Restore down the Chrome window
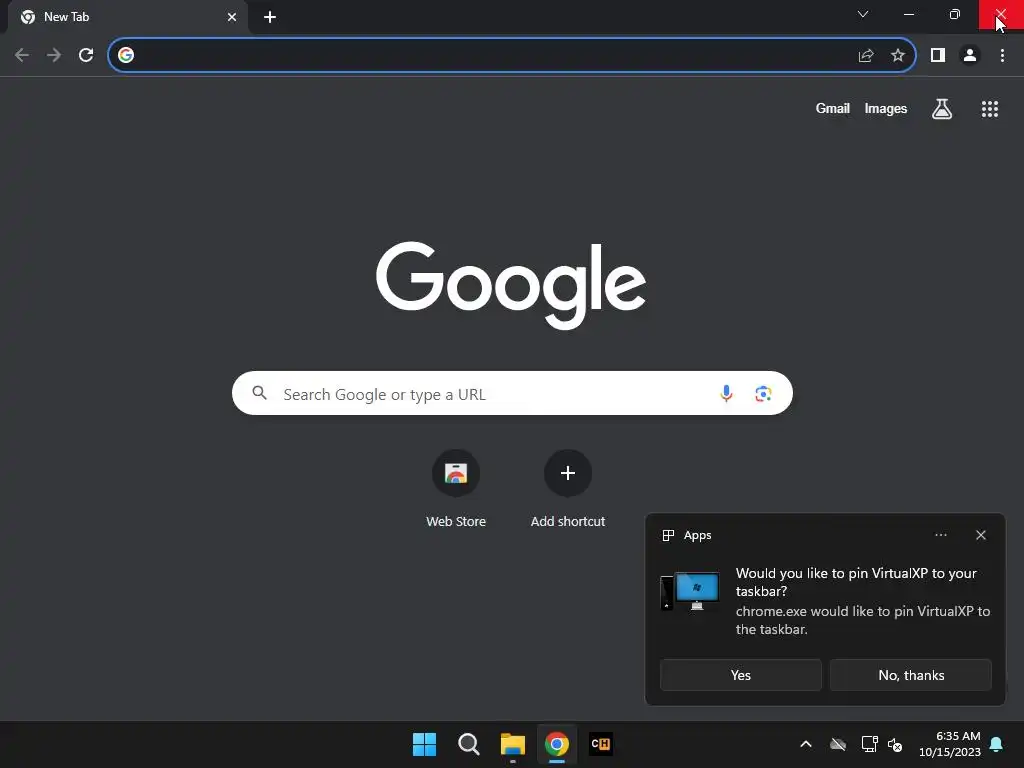Viewport: 1024px width, 768px height. click(x=955, y=14)
